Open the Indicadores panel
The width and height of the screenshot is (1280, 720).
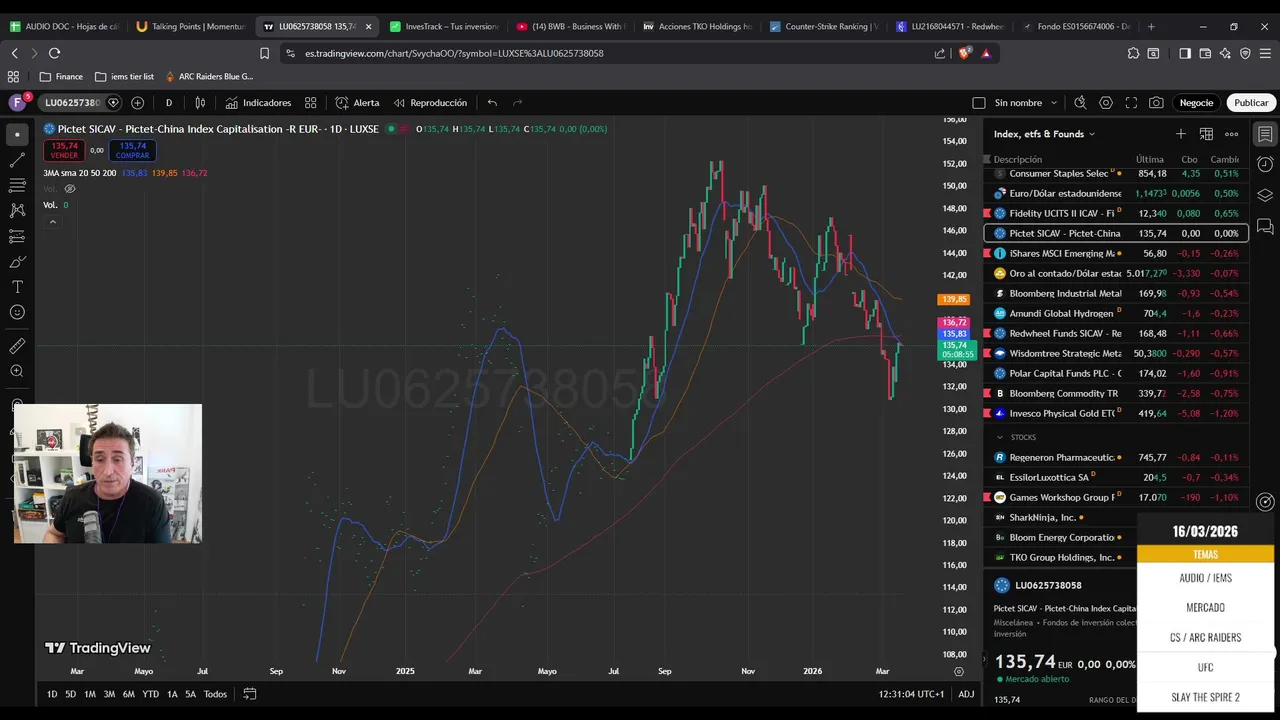[x=258, y=103]
